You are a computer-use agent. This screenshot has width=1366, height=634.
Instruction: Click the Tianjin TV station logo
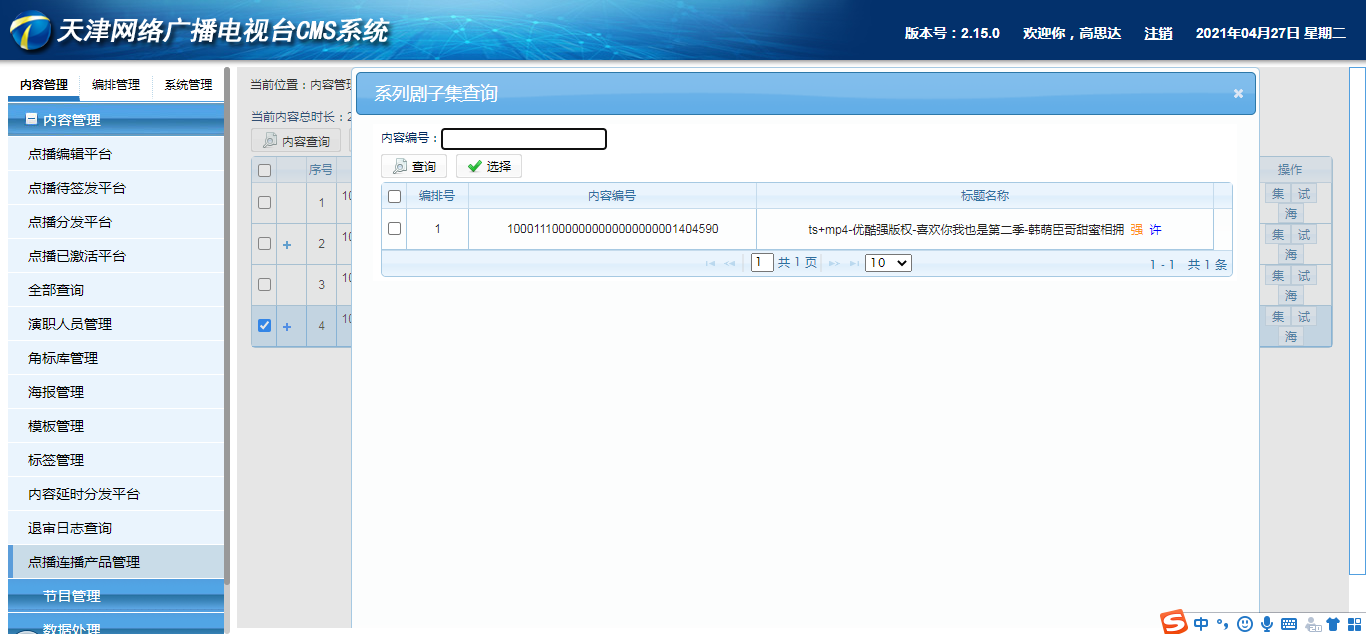tap(30, 31)
